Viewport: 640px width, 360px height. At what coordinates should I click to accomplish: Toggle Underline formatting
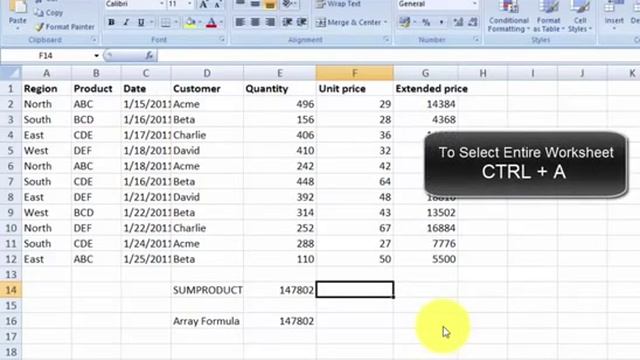pyautogui.click(x=141, y=22)
